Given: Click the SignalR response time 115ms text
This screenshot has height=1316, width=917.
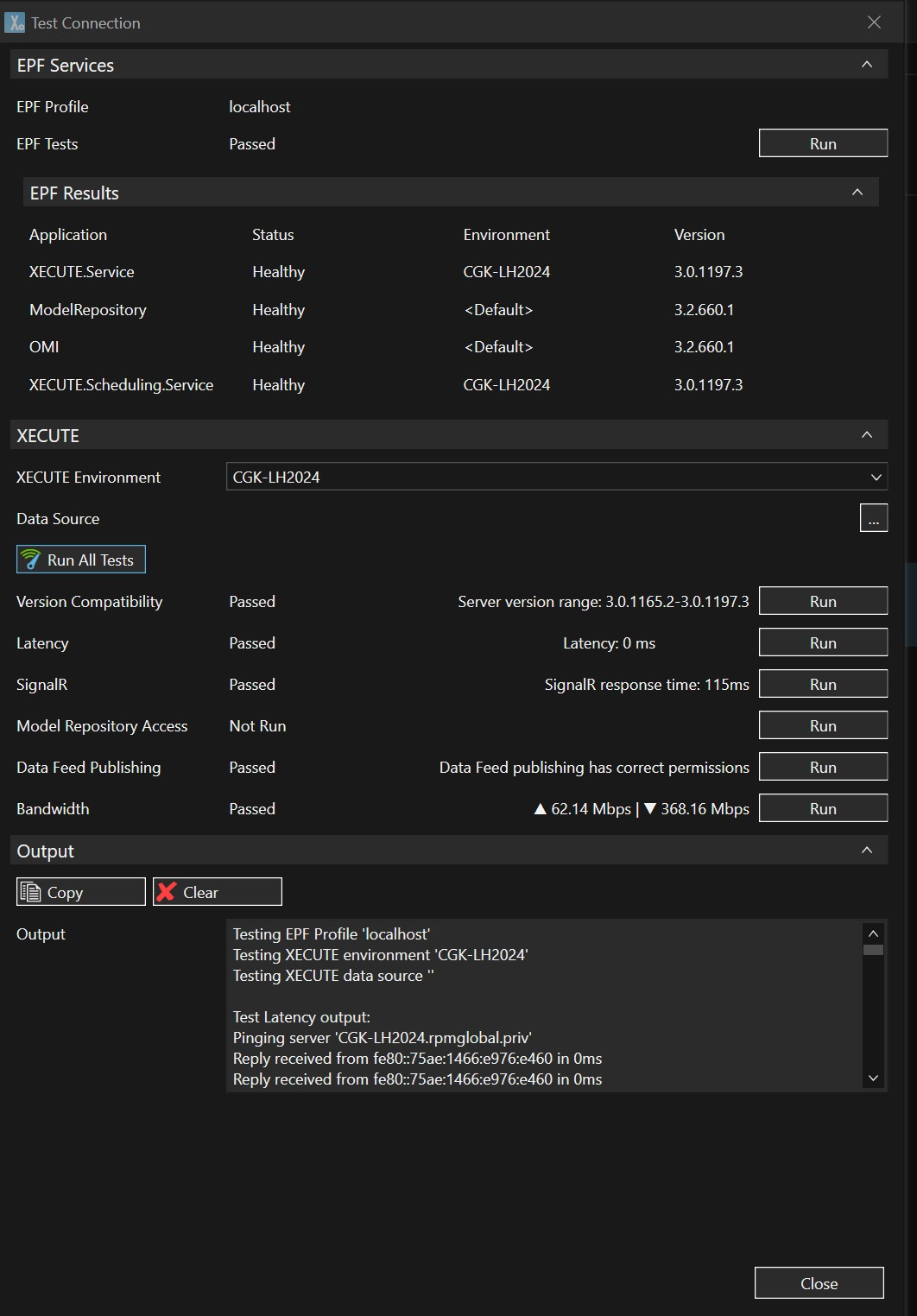Looking at the screenshot, I should (647, 685).
